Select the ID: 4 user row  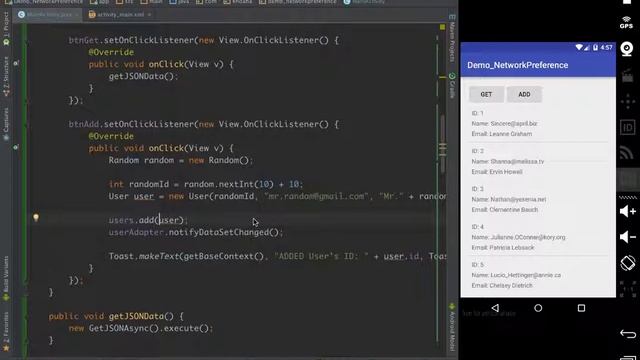539,237
